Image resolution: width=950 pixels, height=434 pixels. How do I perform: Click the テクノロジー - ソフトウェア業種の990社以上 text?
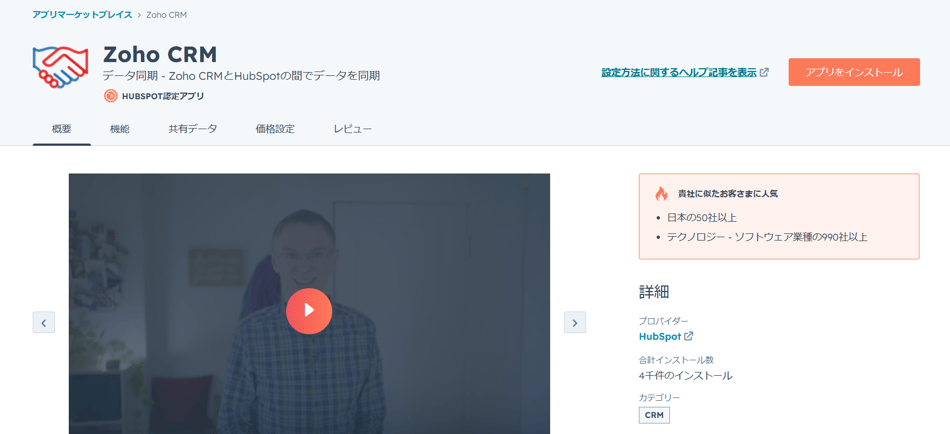(767, 237)
